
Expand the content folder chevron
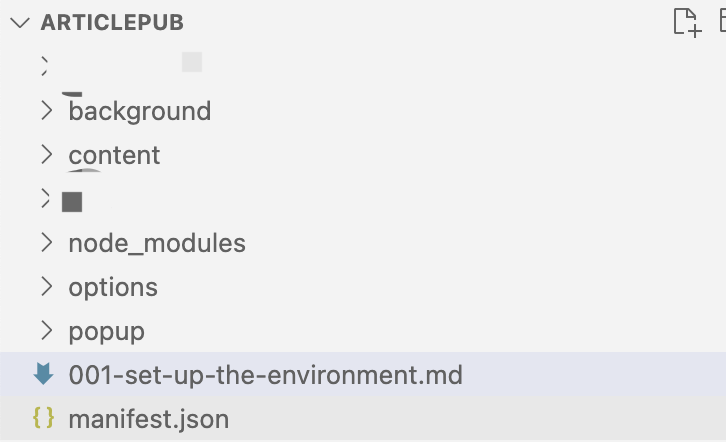tap(46, 154)
